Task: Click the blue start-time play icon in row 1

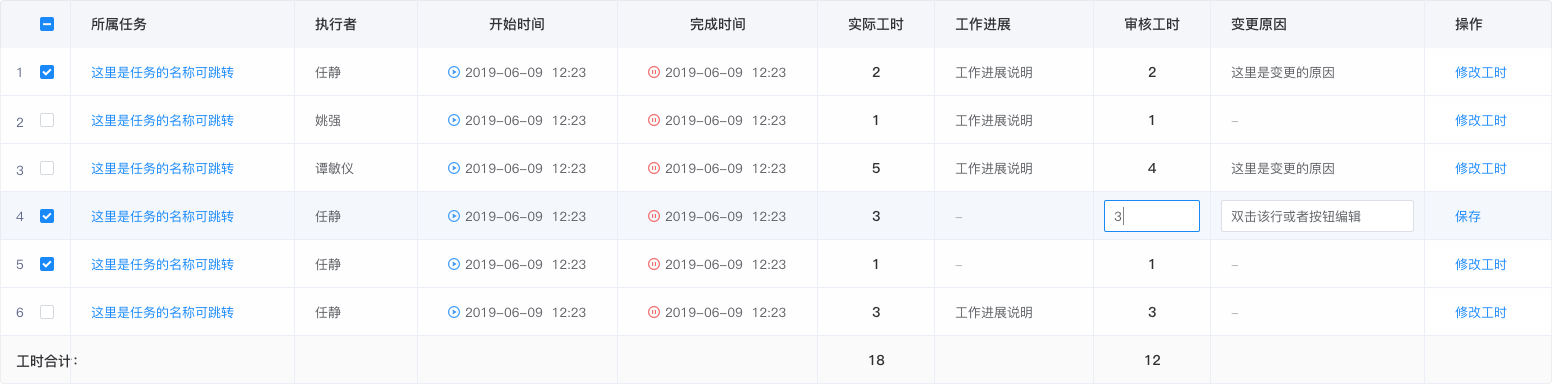Action: pyautogui.click(x=454, y=72)
